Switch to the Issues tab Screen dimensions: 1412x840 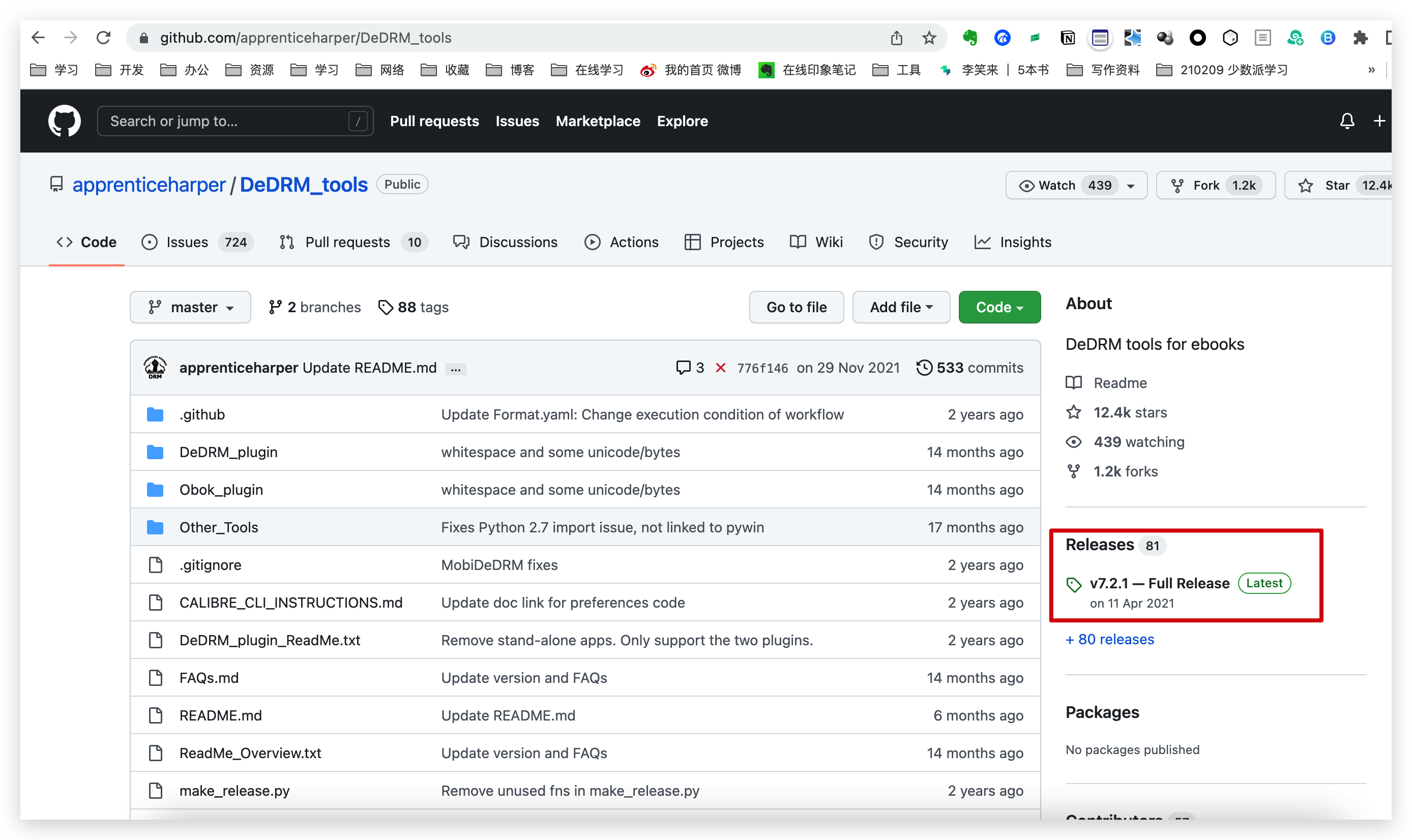coord(196,242)
